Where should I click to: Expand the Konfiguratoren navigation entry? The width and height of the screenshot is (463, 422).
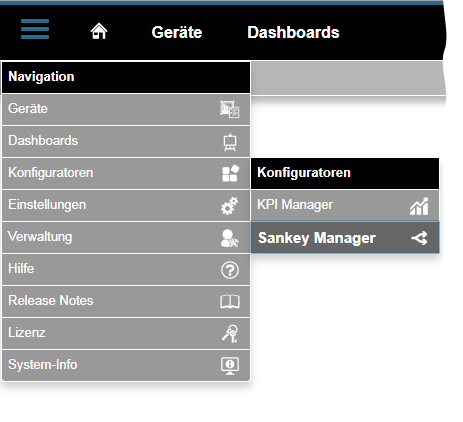click(126, 173)
